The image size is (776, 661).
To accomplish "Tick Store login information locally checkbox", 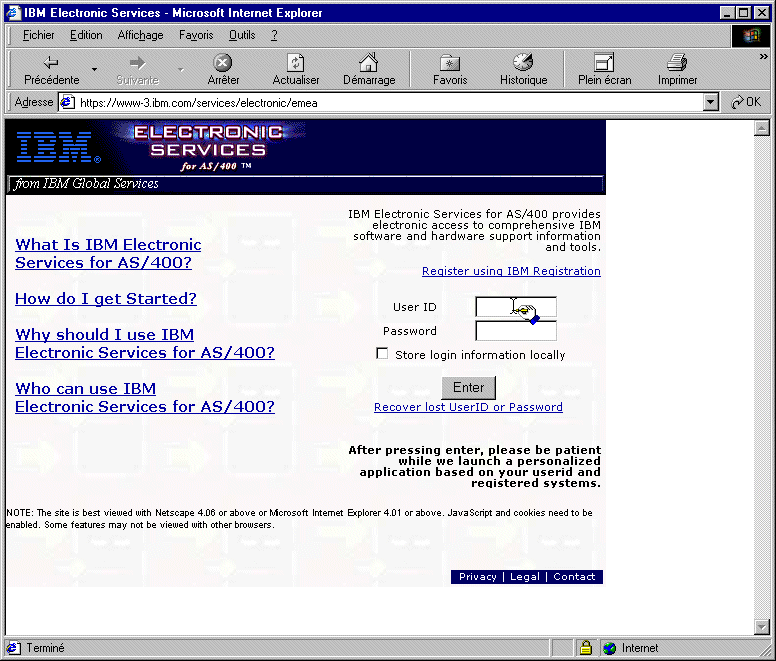I will [x=382, y=353].
